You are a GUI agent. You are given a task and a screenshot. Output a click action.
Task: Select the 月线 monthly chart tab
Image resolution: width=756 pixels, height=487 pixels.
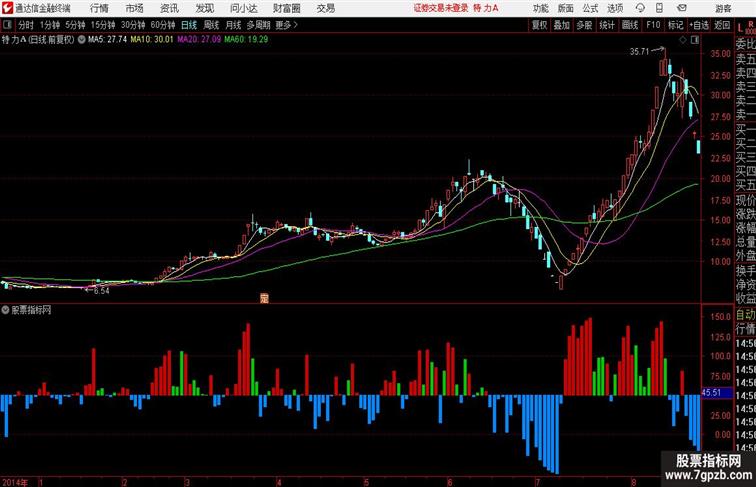233,25
